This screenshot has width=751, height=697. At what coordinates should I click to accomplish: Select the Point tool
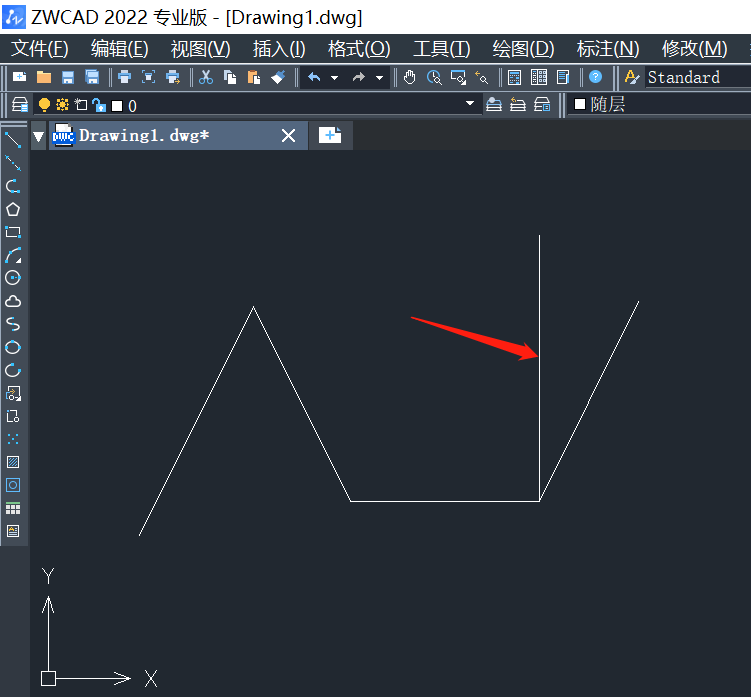click(13, 439)
